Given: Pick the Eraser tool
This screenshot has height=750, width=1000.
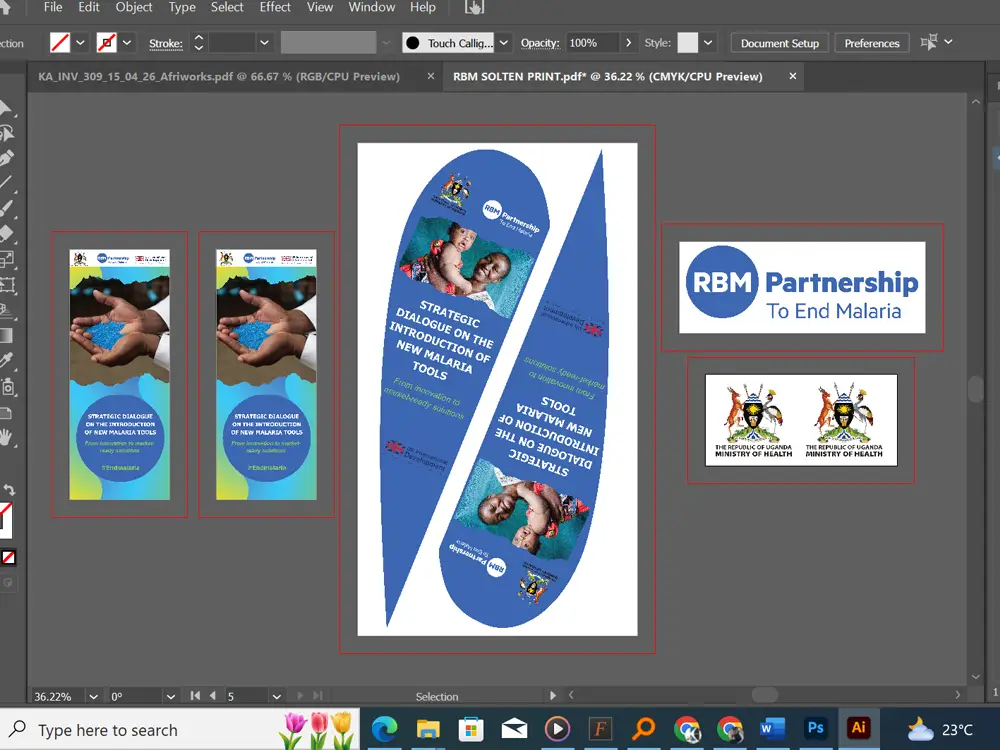Looking at the screenshot, I should [10, 231].
